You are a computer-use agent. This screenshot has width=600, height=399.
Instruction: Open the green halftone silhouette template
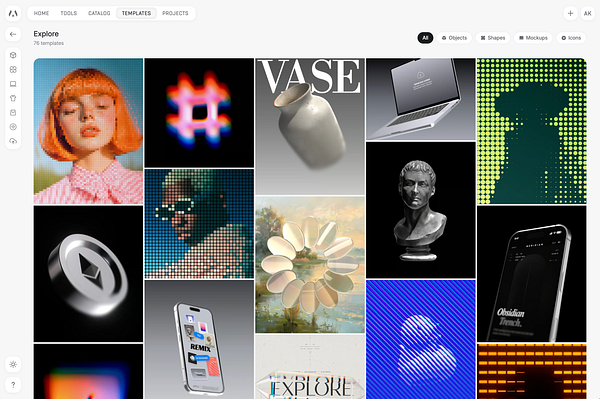coord(532,131)
